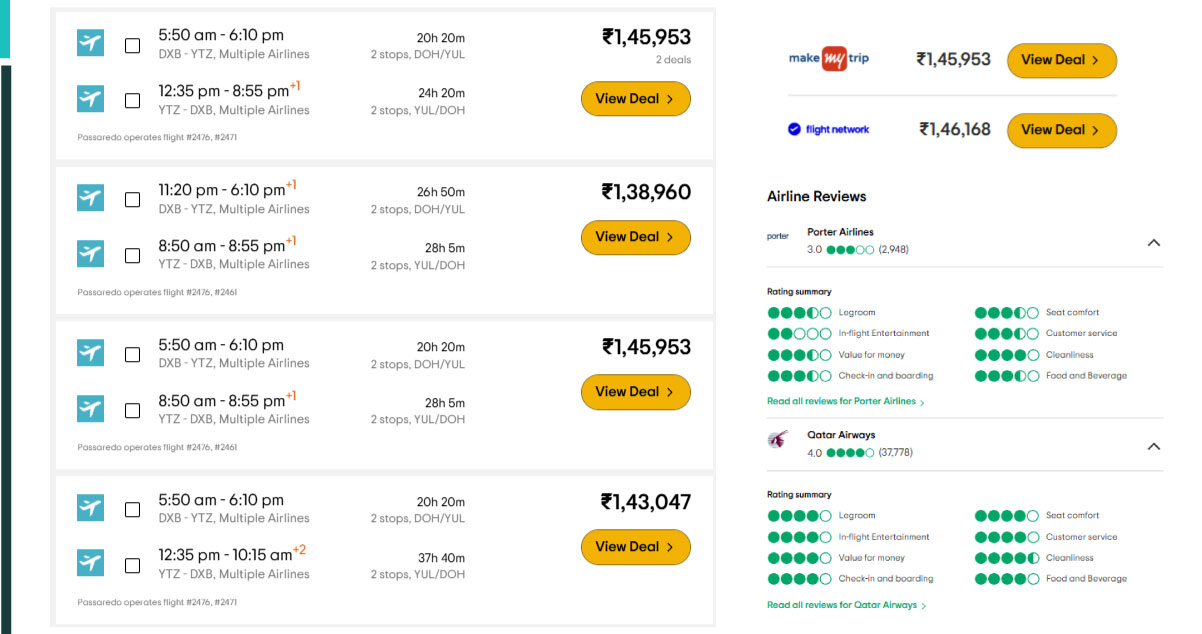Click the ₹1,43,047 price label
This screenshot has width=1202, height=634.
click(636, 501)
